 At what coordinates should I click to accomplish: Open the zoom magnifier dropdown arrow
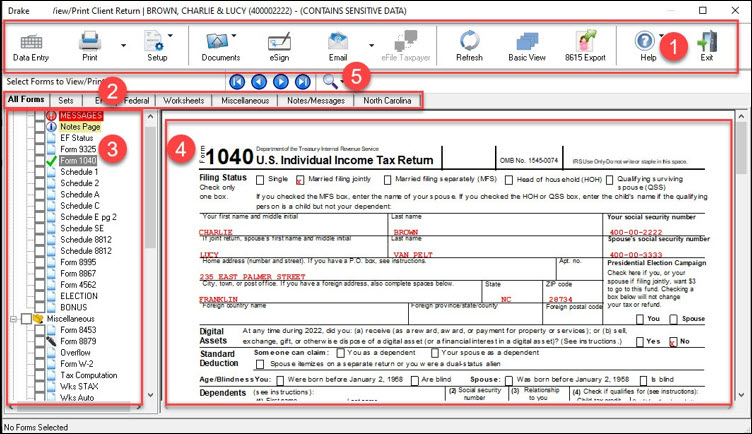tap(342, 82)
